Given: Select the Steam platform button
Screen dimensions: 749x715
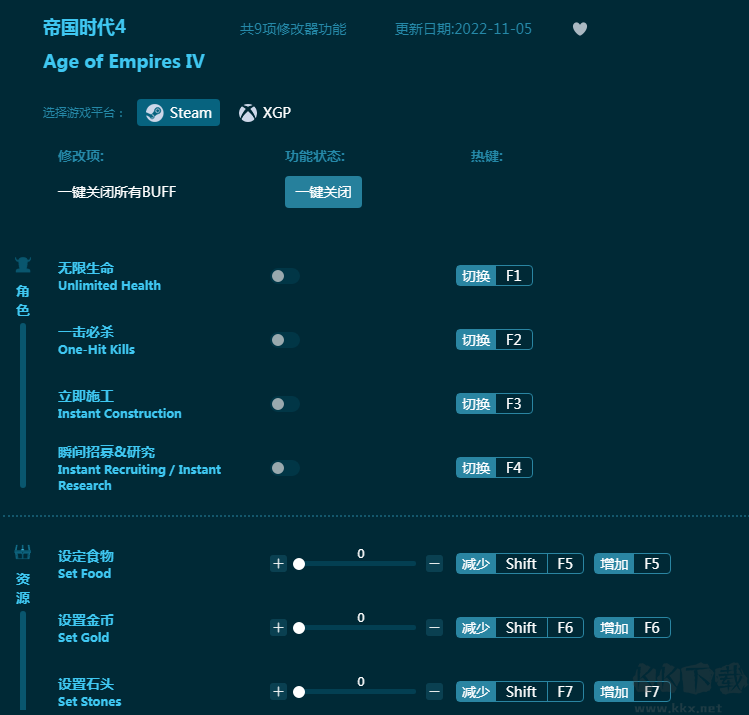Looking at the screenshot, I should click(x=178, y=113).
